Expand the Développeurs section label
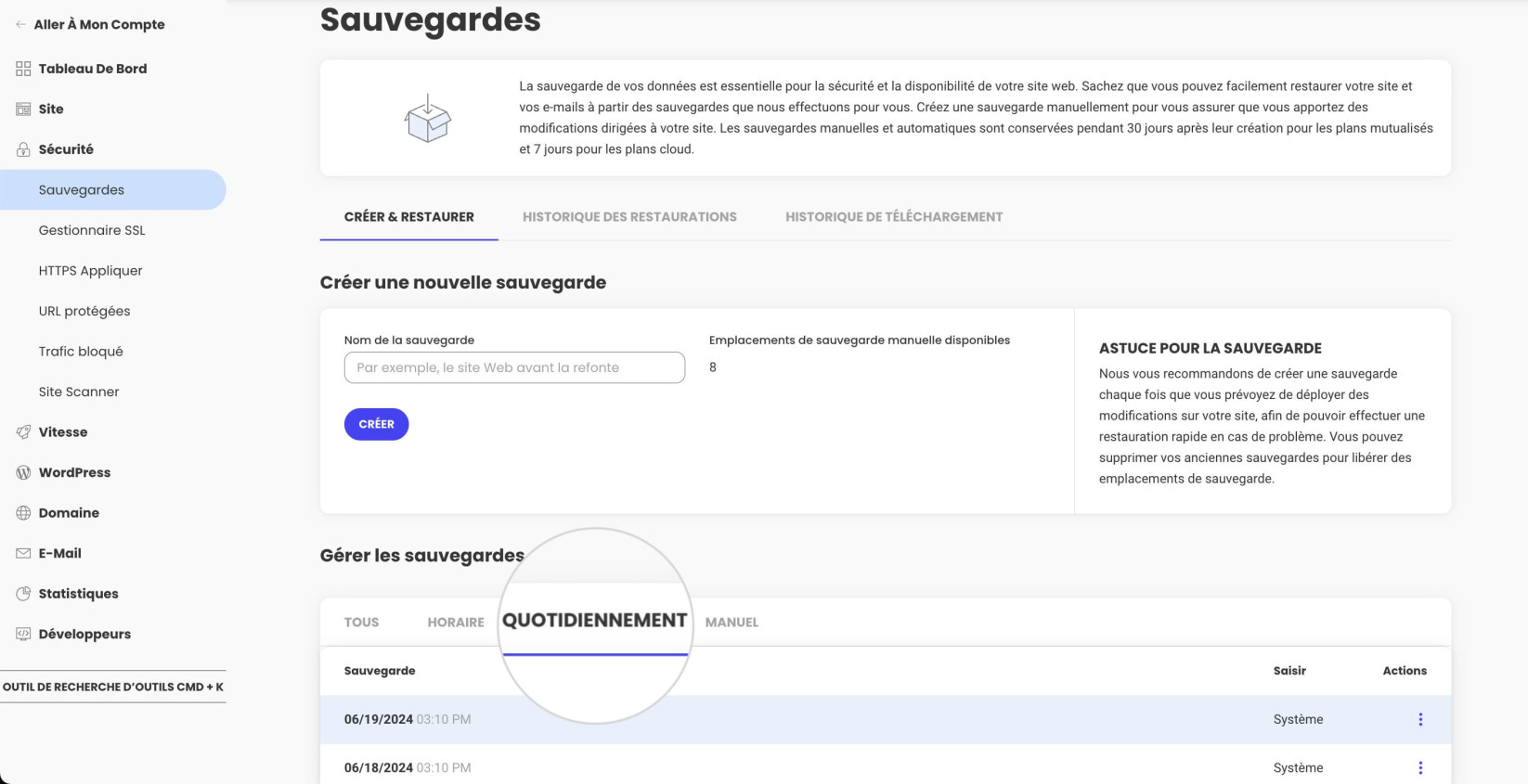The width and height of the screenshot is (1528, 784). click(84, 634)
